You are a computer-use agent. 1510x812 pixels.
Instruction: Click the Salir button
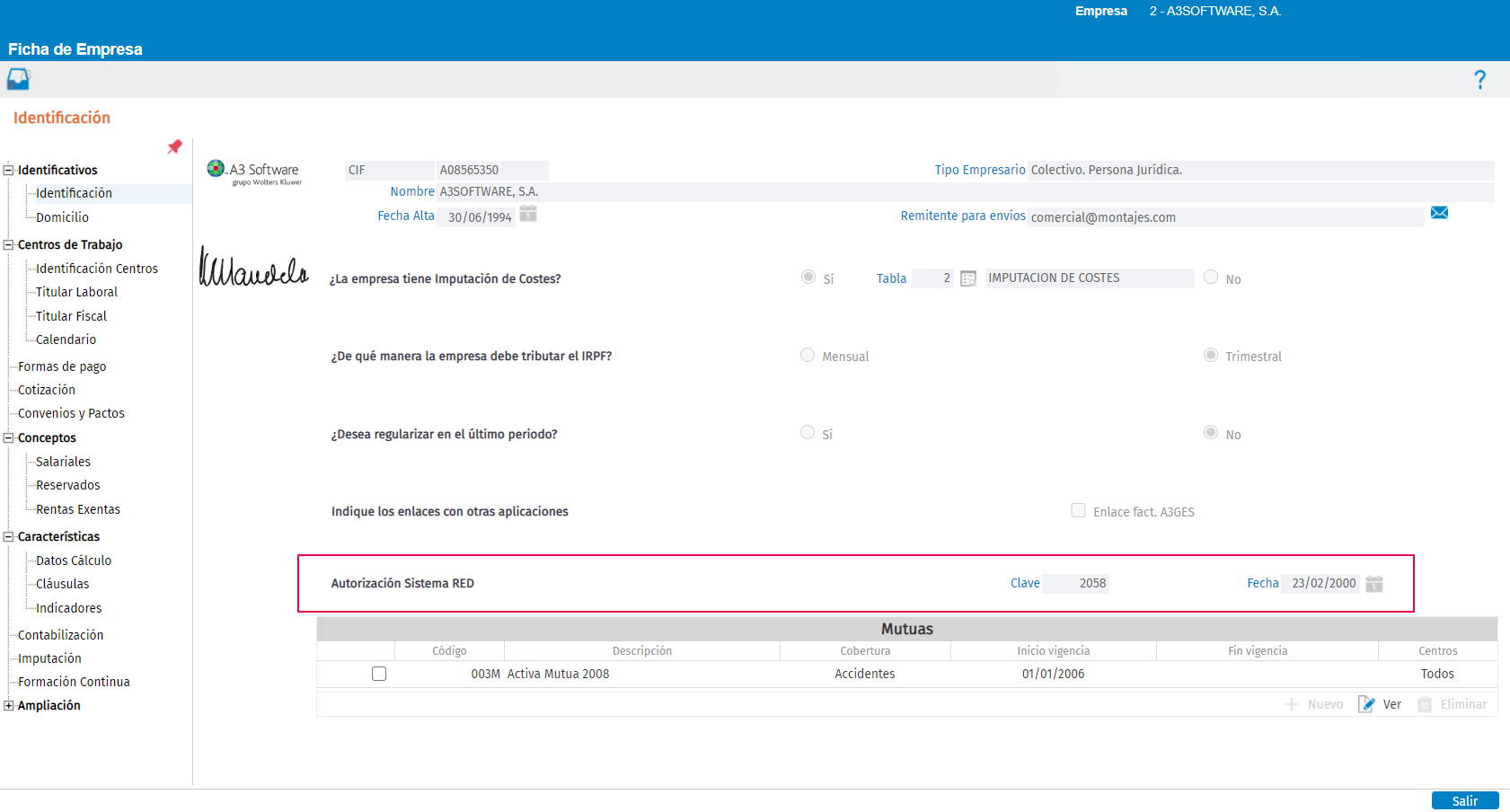pyautogui.click(x=1465, y=801)
